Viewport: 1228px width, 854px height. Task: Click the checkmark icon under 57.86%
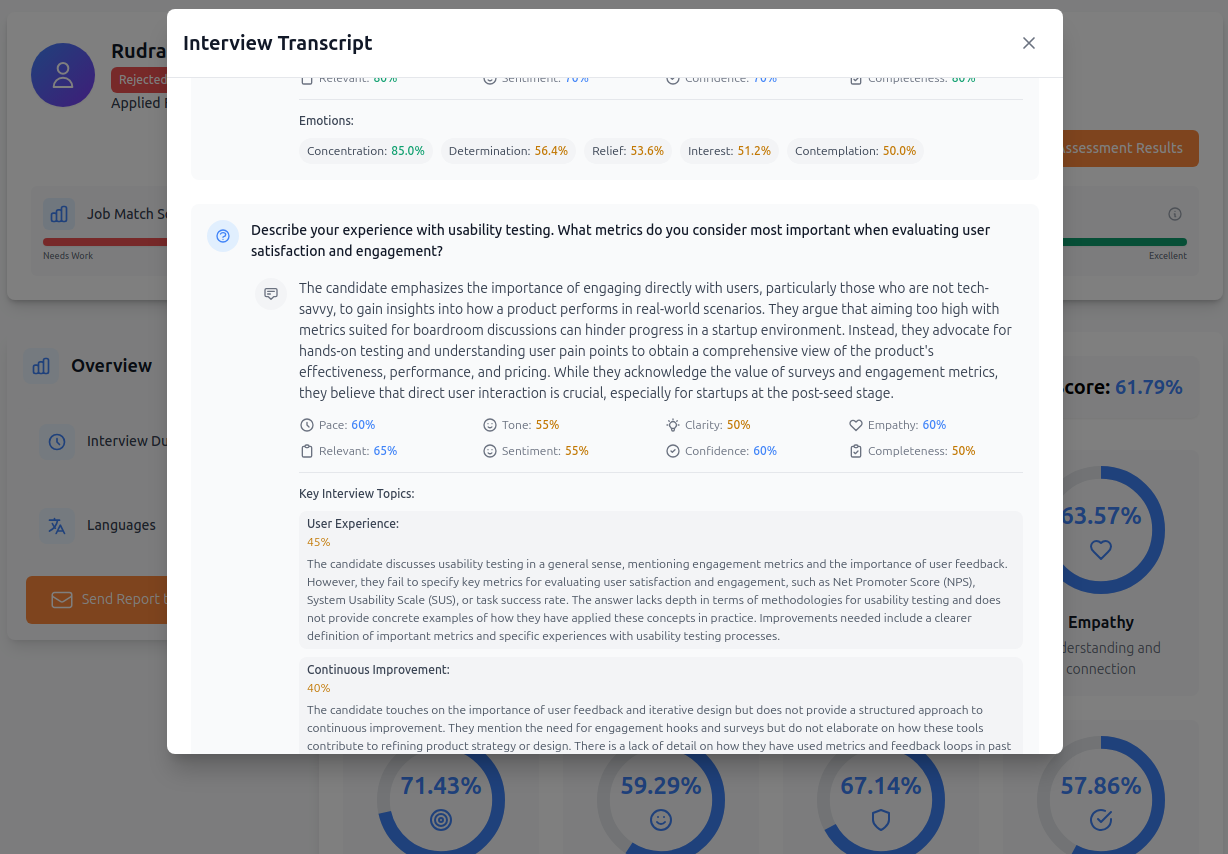tap(1100, 820)
